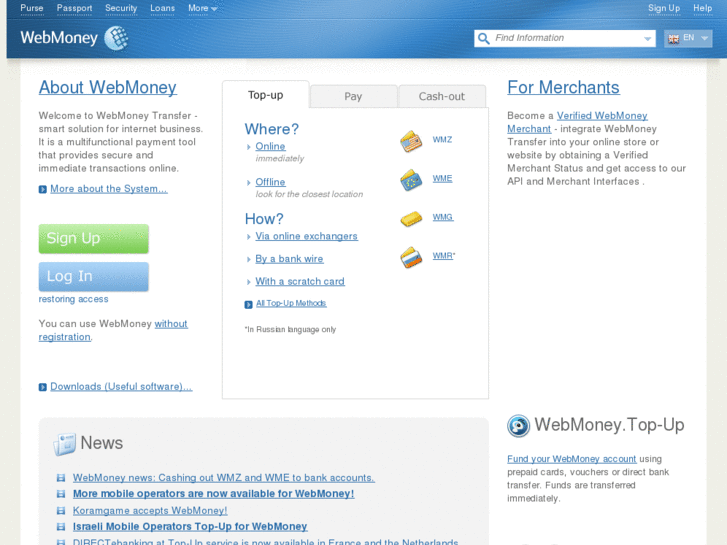Open news: Koramgame accepts WebMoney
The width and height of the screenshot is (727, 545).
pyautogui.click(x=150, y=511)
